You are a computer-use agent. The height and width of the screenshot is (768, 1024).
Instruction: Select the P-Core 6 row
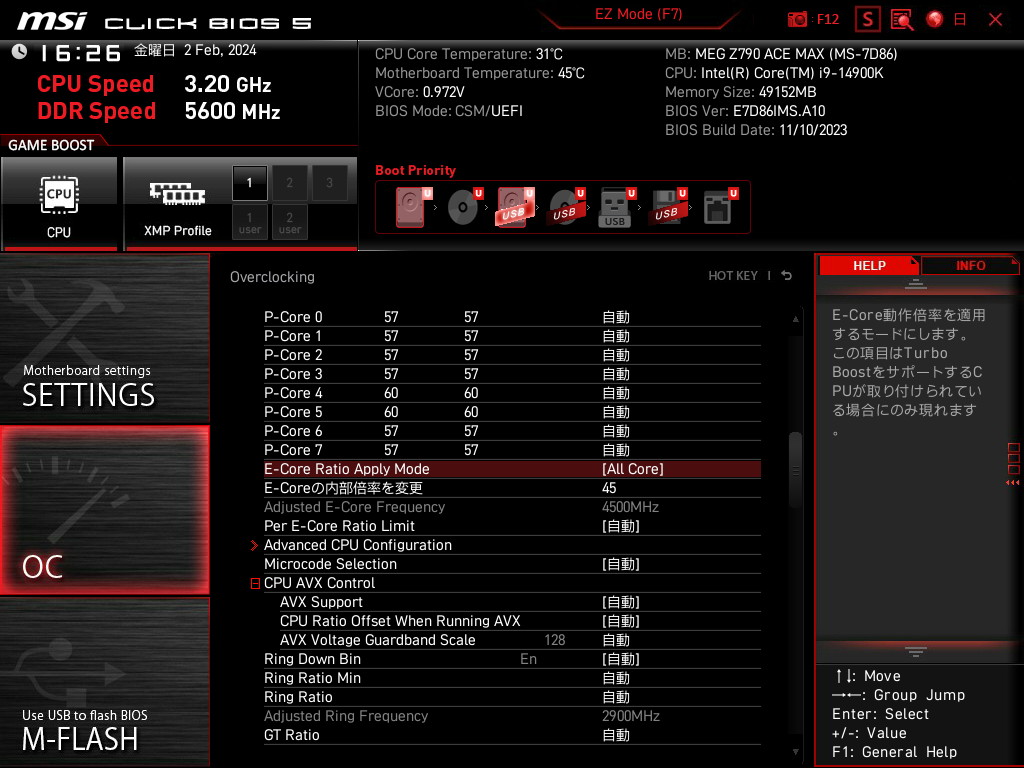coord(512,430)
